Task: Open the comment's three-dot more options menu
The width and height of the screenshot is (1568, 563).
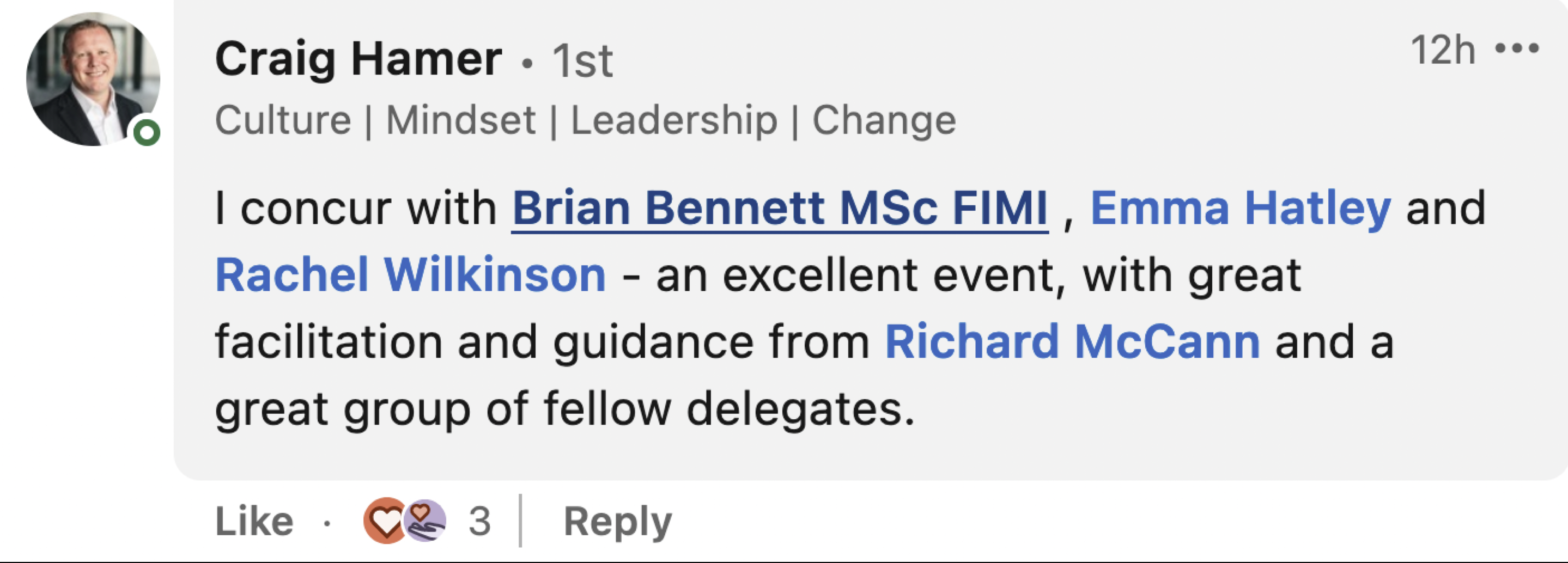Action: coord(1517,48)
